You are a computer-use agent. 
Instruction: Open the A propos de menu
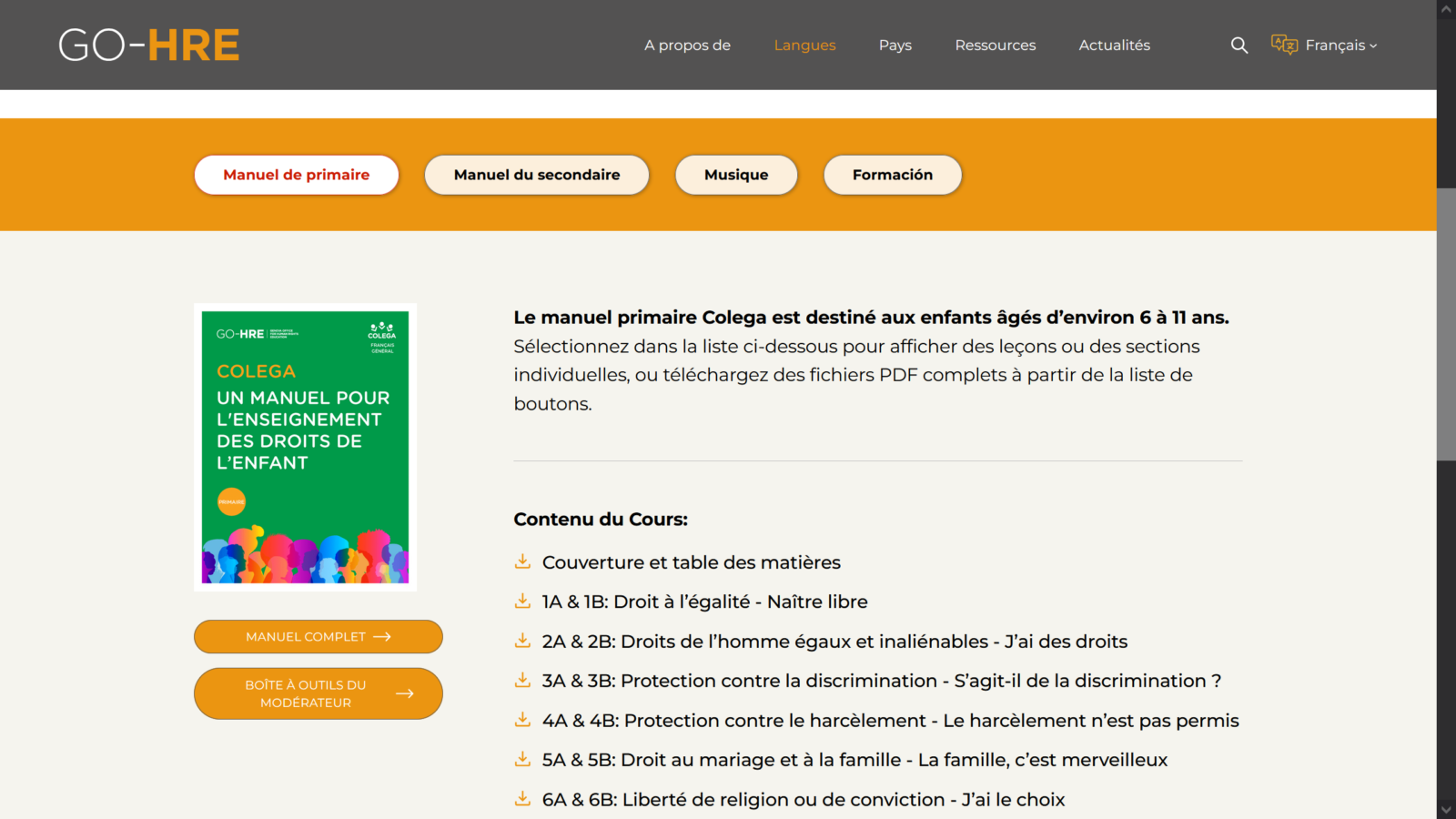tap(687, 45)
